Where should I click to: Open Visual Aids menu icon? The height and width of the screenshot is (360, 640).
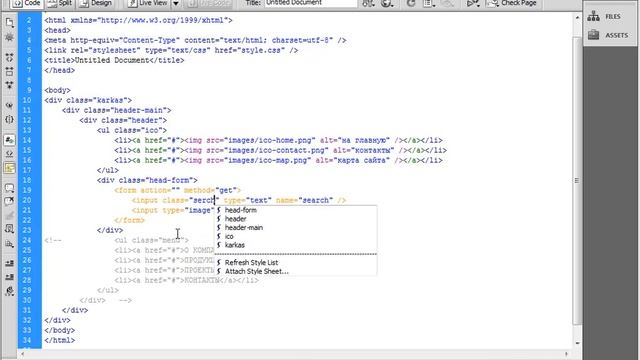pos(448,4)
